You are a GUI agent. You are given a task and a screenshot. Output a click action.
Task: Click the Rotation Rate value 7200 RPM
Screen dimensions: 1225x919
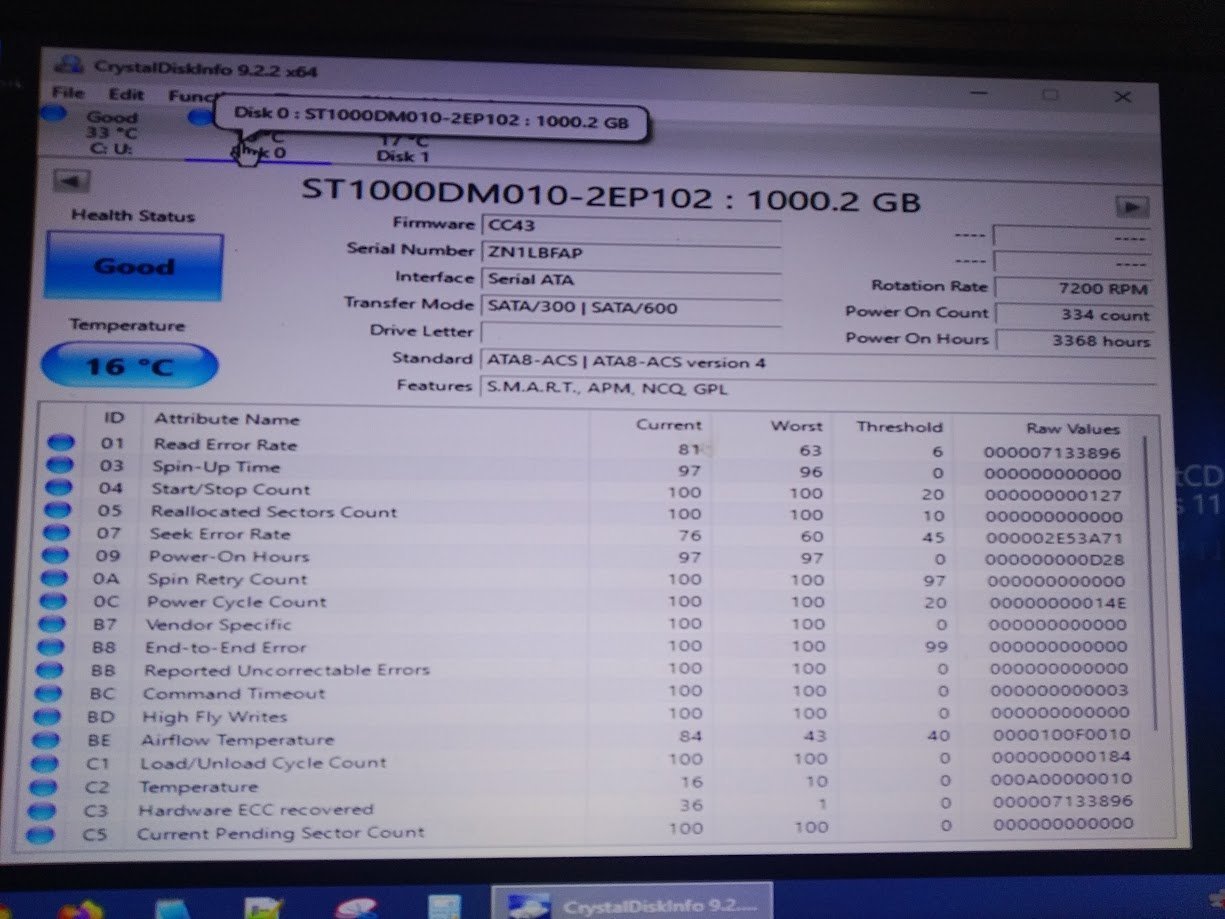1075,288
